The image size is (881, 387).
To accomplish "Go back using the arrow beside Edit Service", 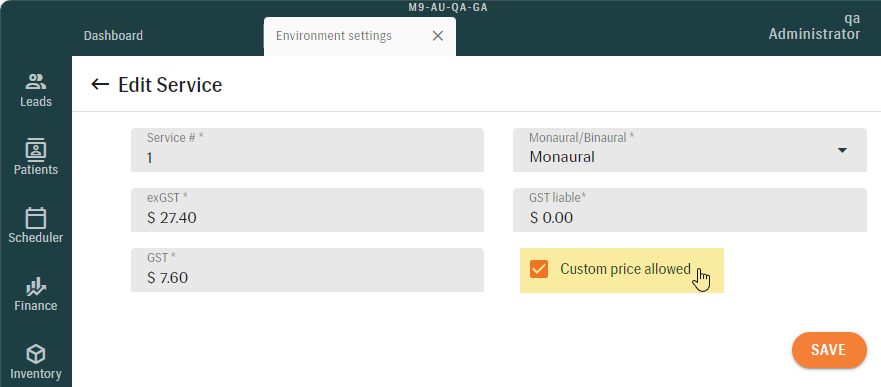I will tap(100, 85).
